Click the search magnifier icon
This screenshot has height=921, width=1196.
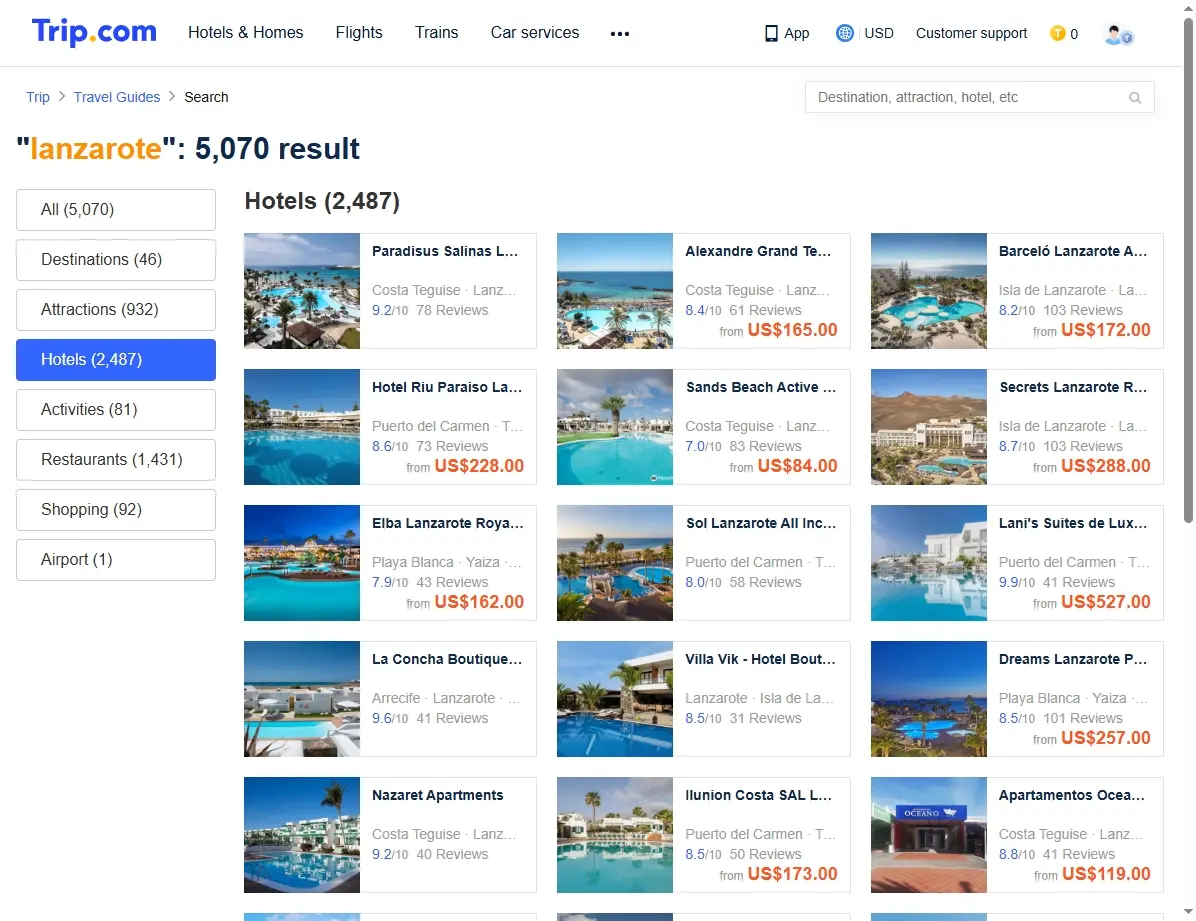pos(1135,98)
